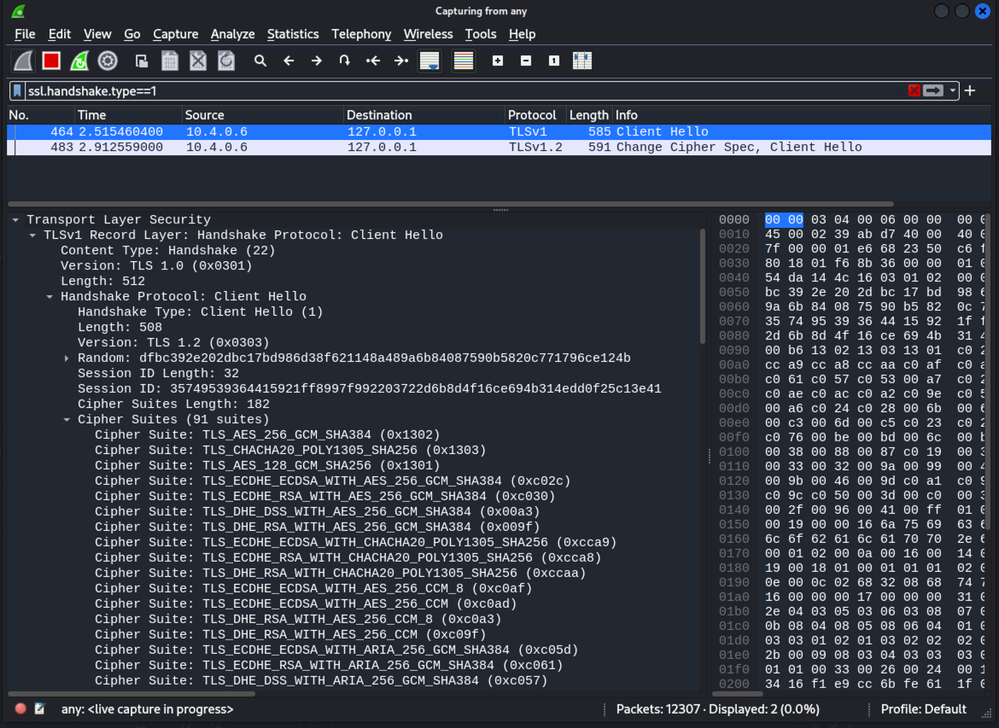999x728 pixels.
Task: Toggle auto-scroll during live capture
Action: click(x=429, y=61)
